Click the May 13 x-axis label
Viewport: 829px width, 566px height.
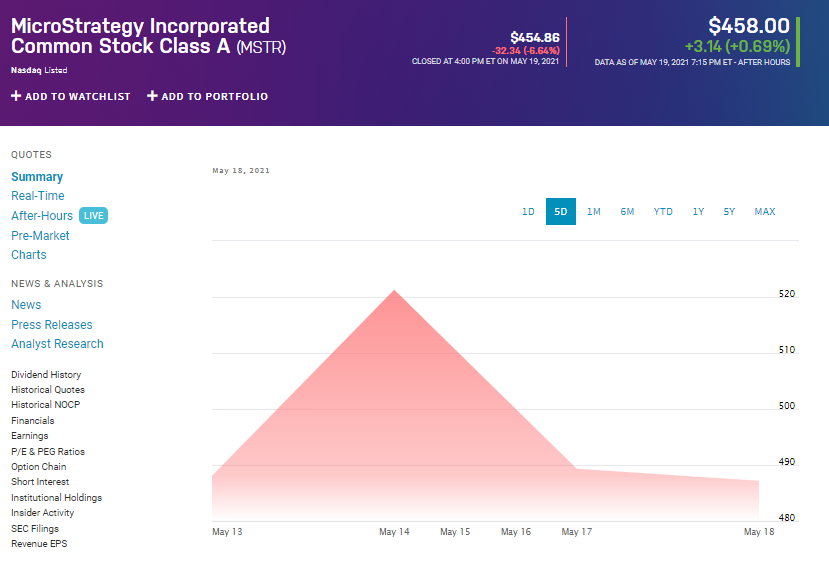(227, 532)
